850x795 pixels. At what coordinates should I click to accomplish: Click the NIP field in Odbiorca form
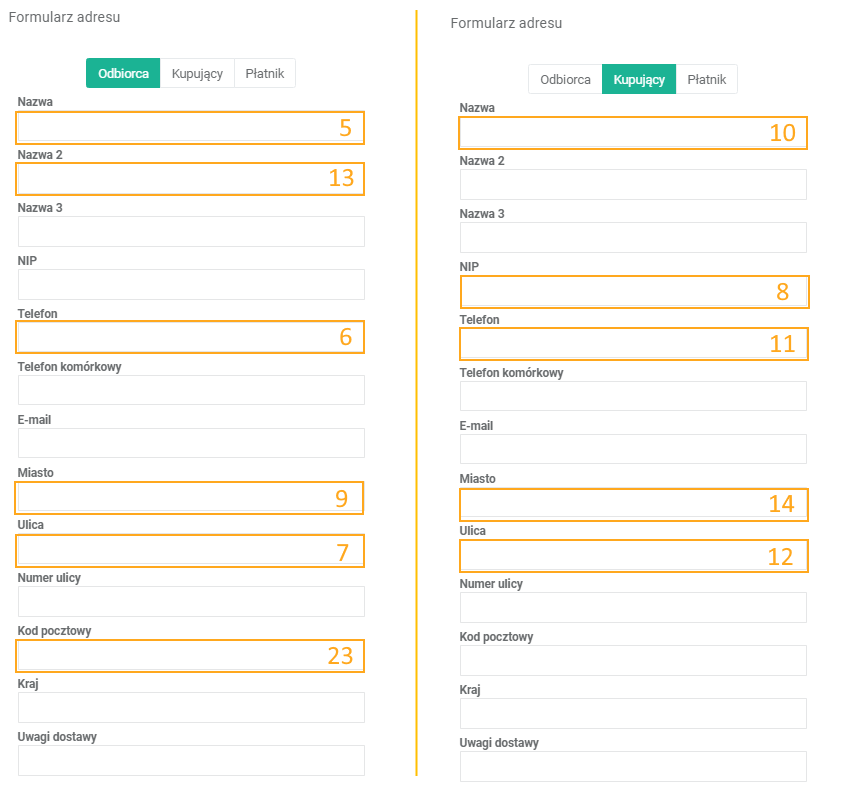click(190, 284)
